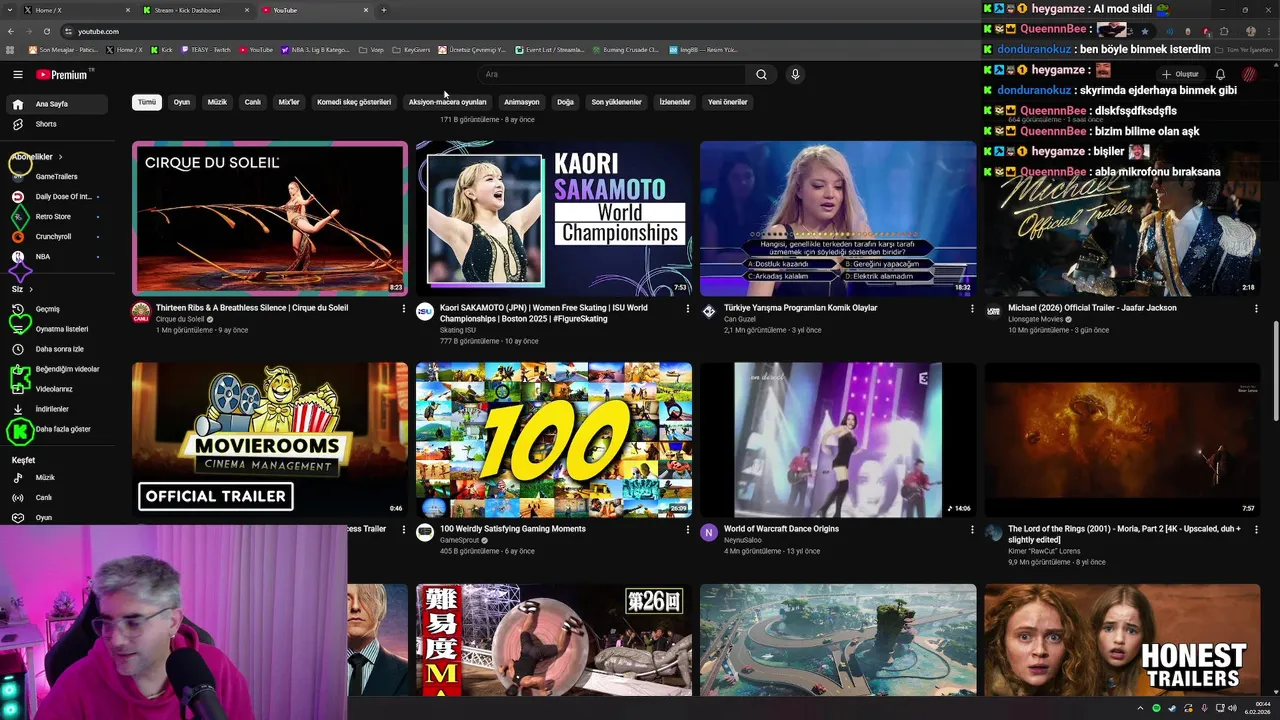Select the Son yüklenenler chip
The width and height of the screenshot is (1280, 720).
pyautogui.click(x=617, y=102)
